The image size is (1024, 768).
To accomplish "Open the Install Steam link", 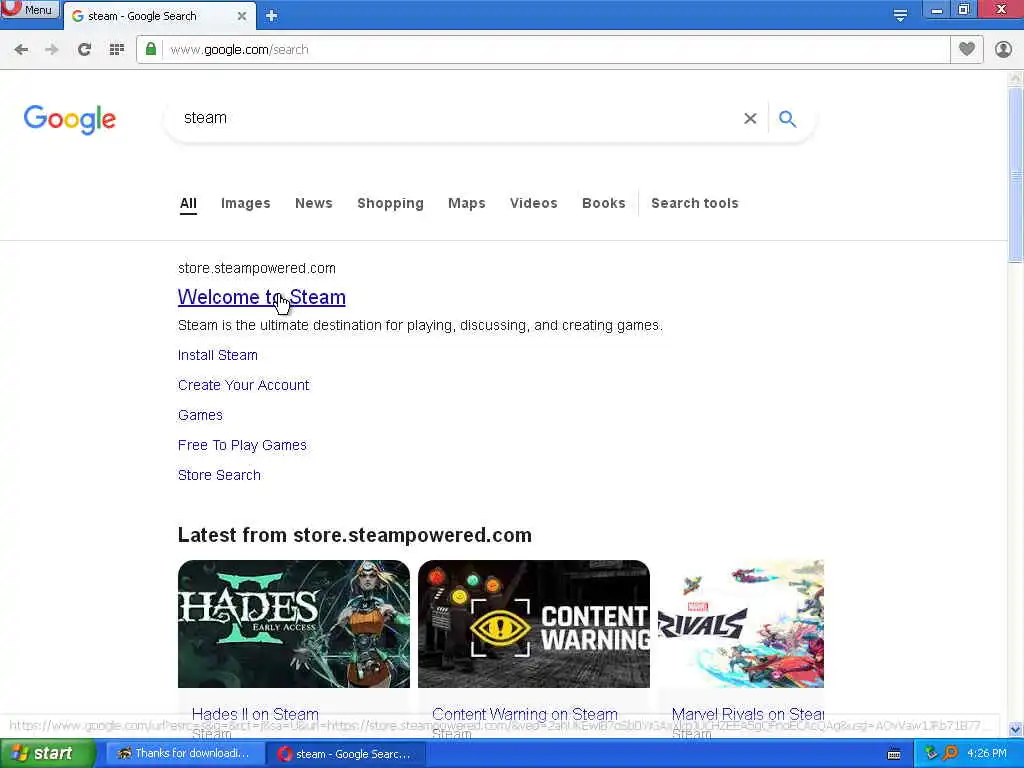I will pyautogui.click(x=217, y=355).
